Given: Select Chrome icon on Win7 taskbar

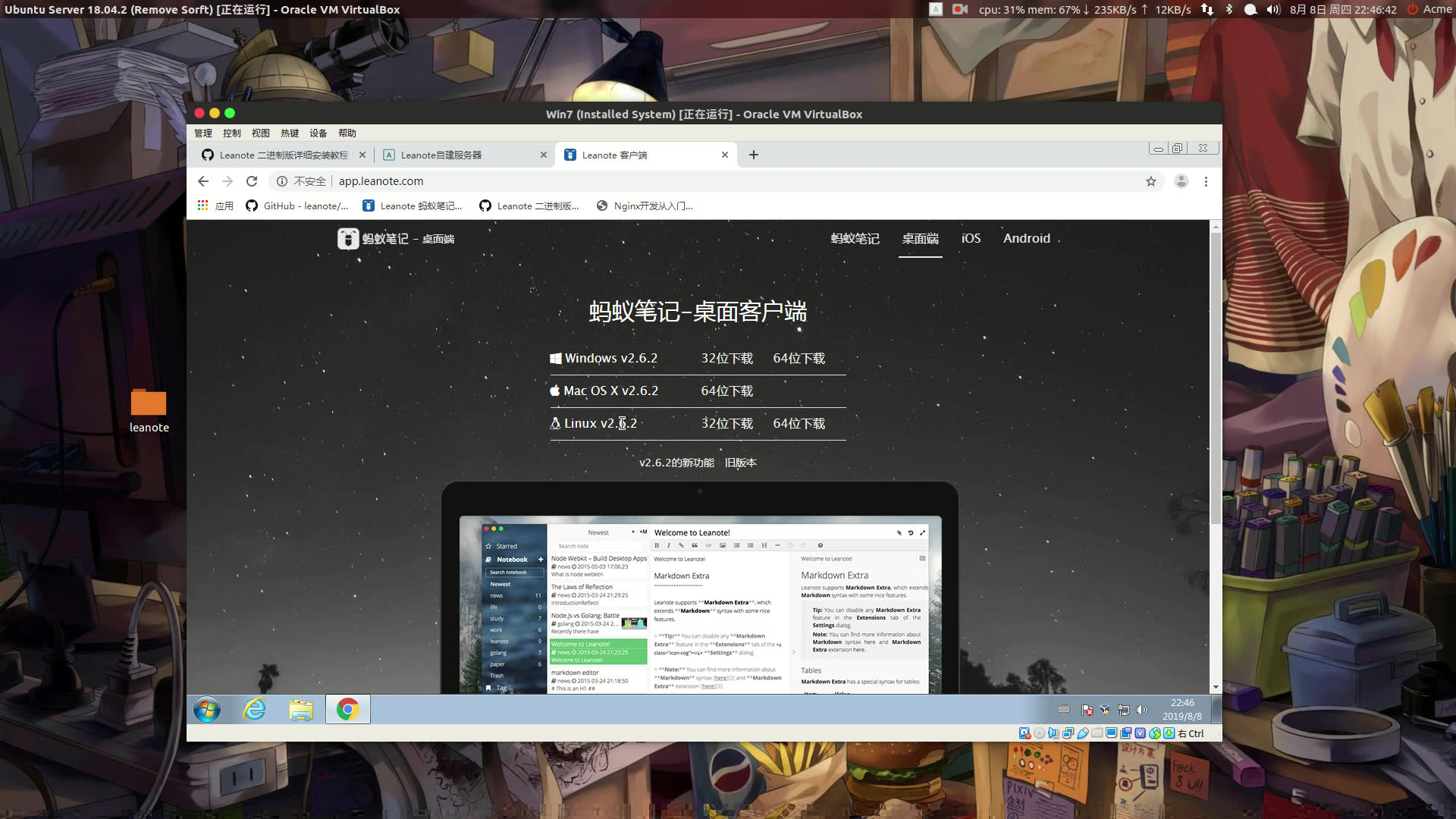Looking at the screenshot, I should coord(348,710).
